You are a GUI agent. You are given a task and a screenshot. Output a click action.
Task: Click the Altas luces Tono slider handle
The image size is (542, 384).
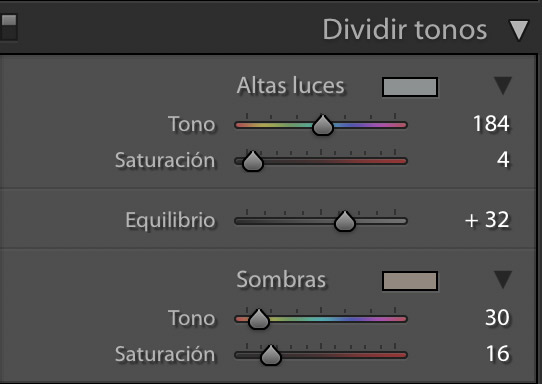point(323,125)
